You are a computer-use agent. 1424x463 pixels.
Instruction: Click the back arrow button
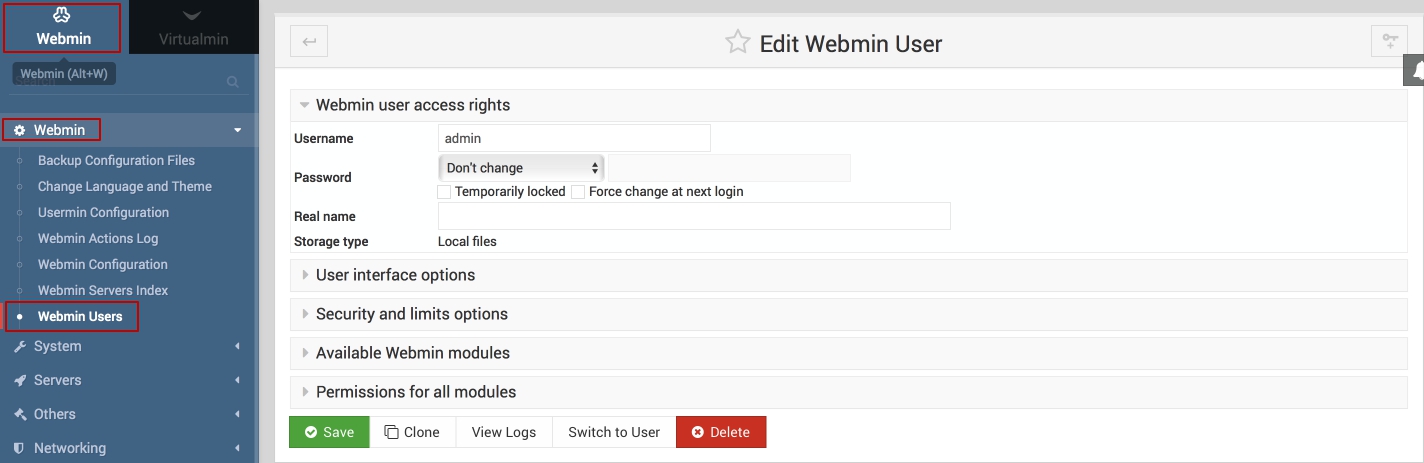tap(309, 42)
